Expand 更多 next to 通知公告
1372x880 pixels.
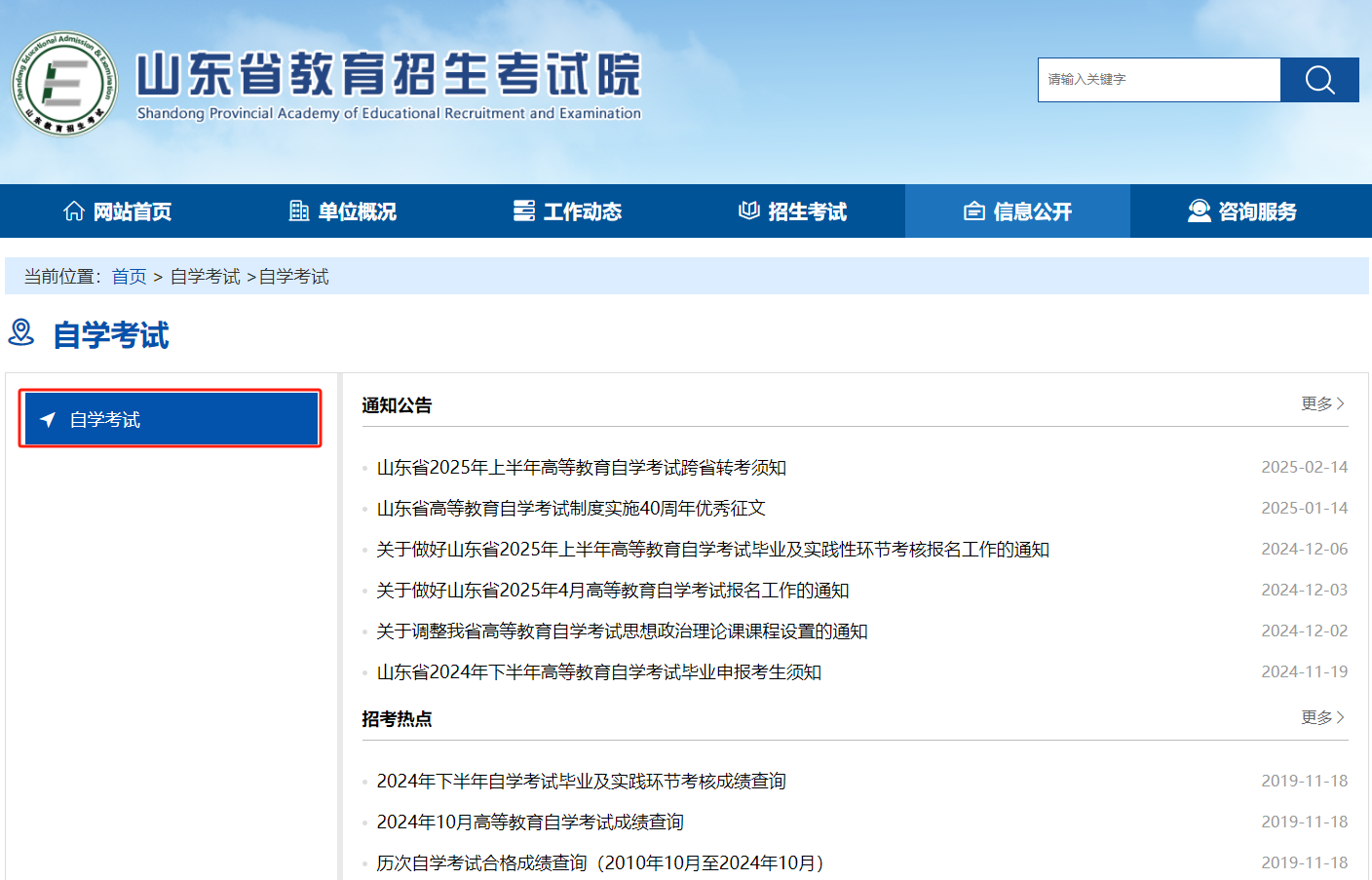tap(1322, 402)
